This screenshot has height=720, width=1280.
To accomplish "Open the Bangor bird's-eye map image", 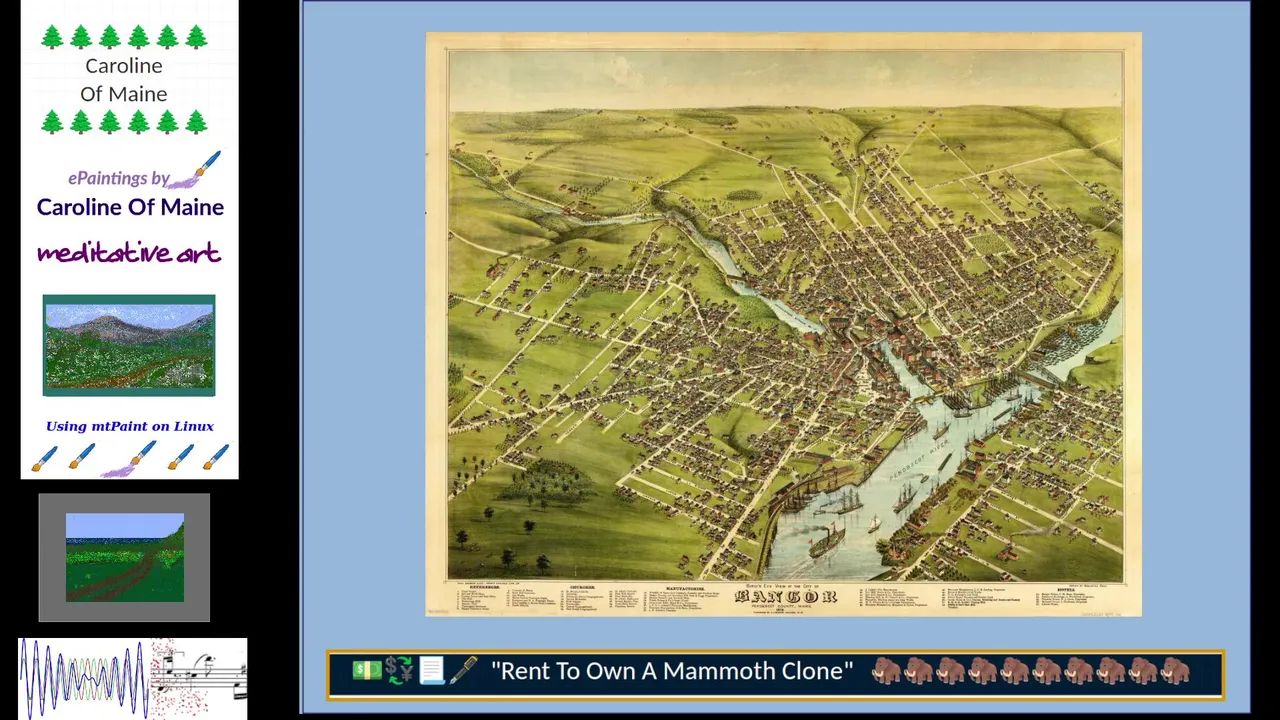I will (784, 324).
